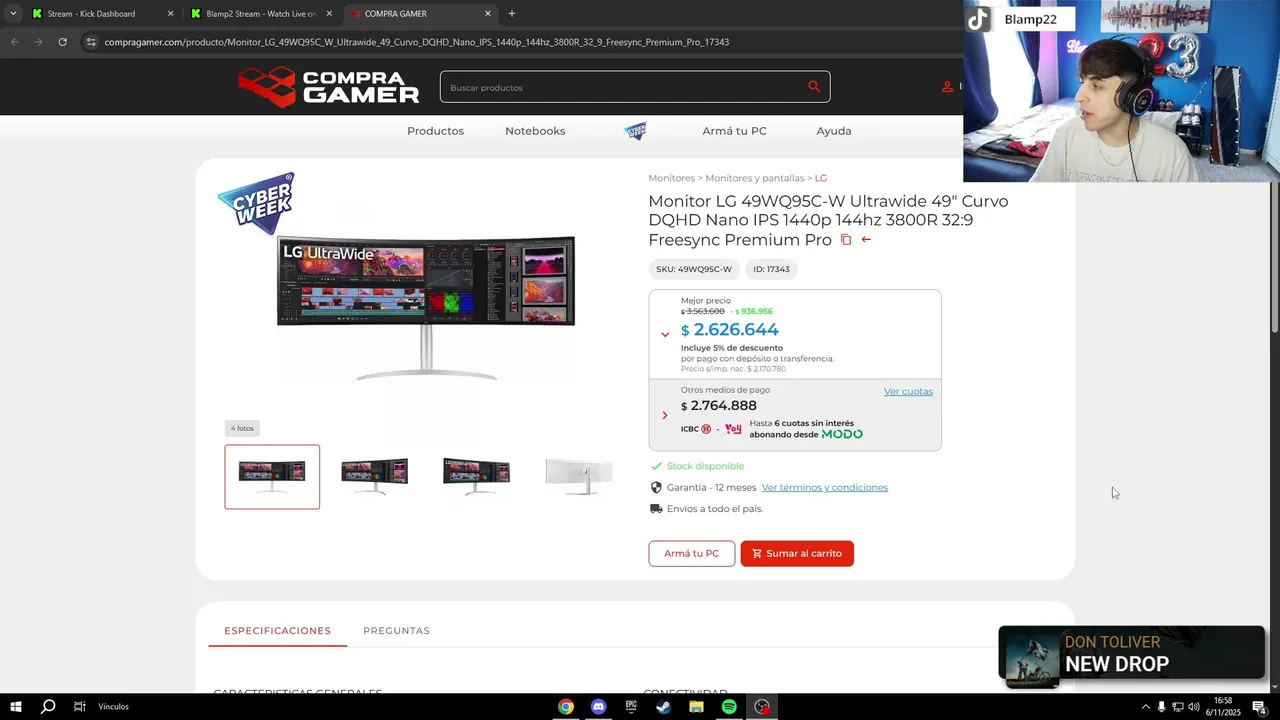Click the volume icon in system tray
1280x720 pixels.
[1193, 707]
